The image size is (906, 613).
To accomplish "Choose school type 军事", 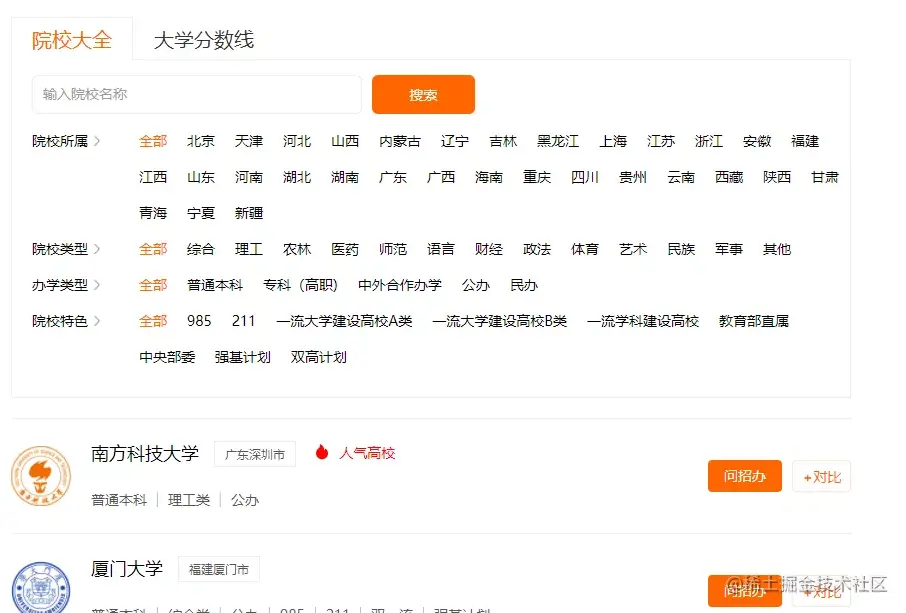I will 729,249.
